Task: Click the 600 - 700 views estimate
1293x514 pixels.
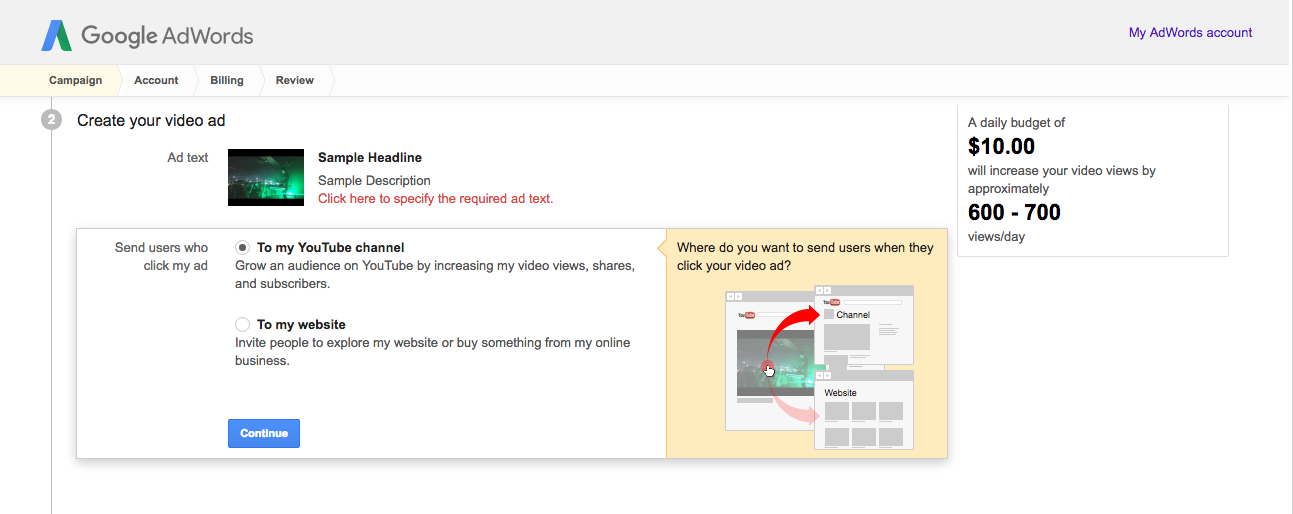Action: [1014, 212]
